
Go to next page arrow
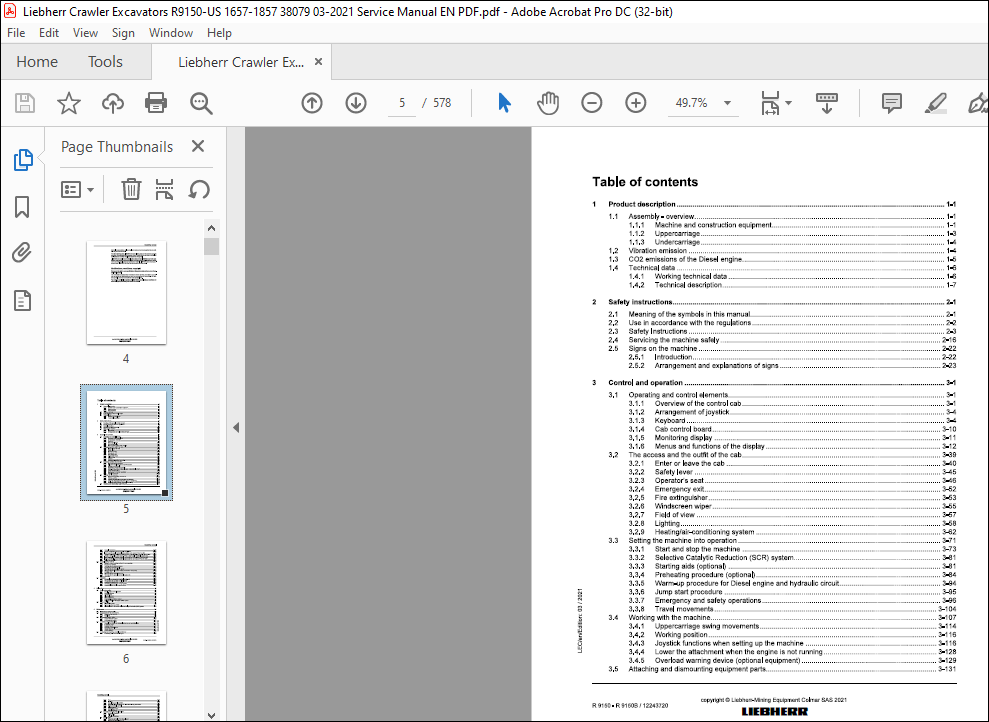(356, 103)
